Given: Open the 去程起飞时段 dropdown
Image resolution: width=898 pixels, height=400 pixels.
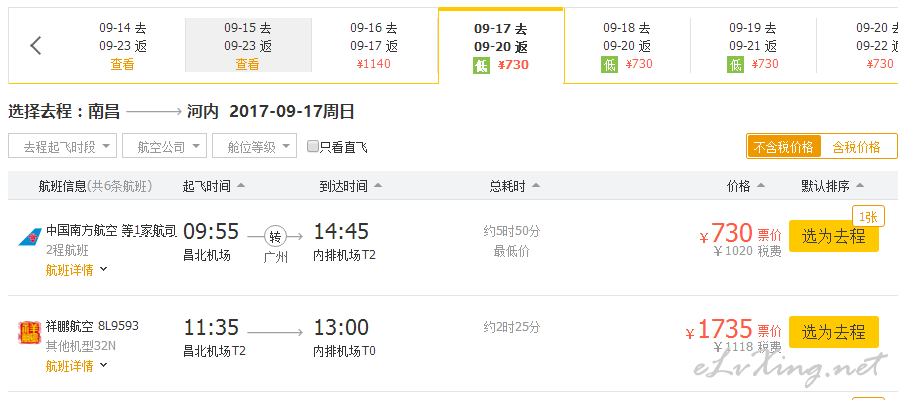Looking at the screenshot, I should click(x=62, y=146).
